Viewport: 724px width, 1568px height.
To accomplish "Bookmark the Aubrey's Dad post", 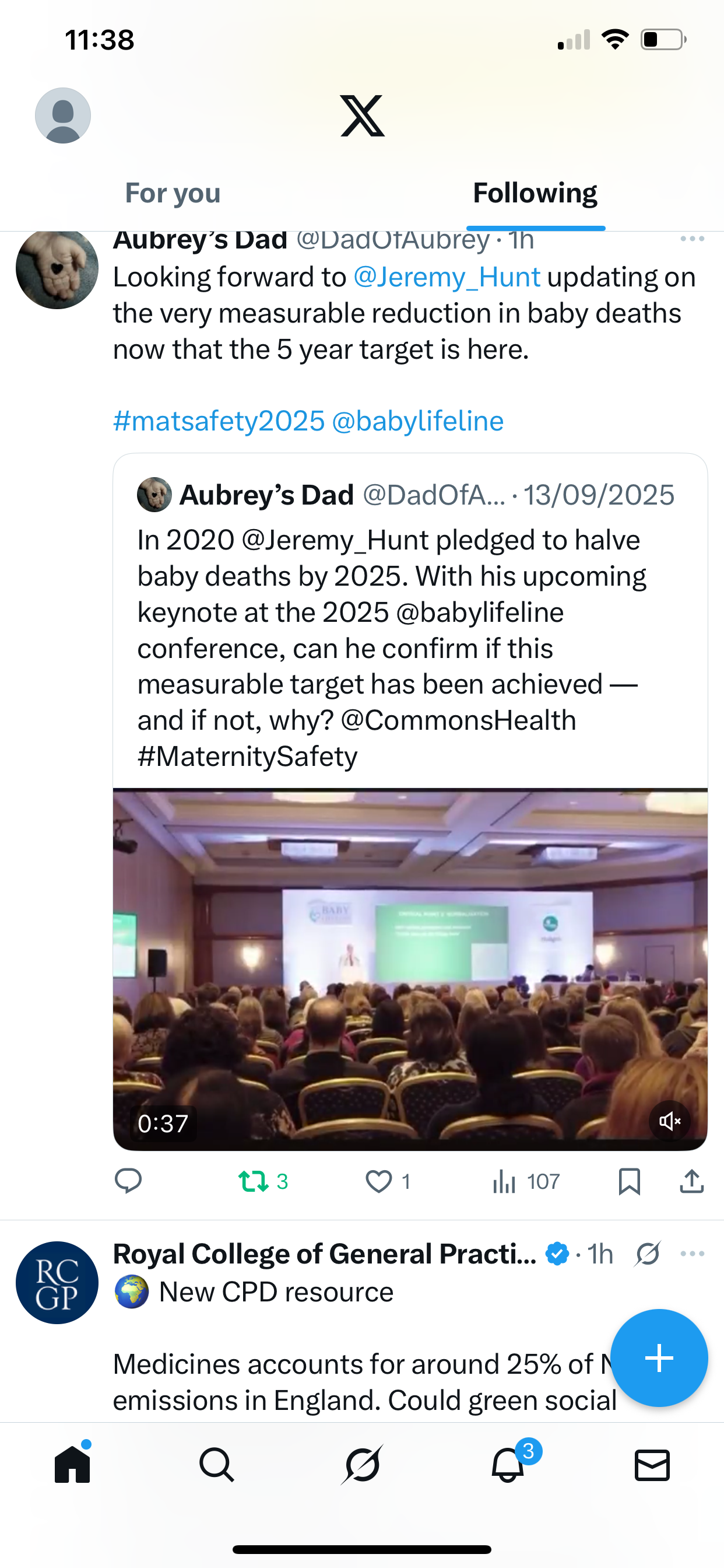I will click(629, 1181).
